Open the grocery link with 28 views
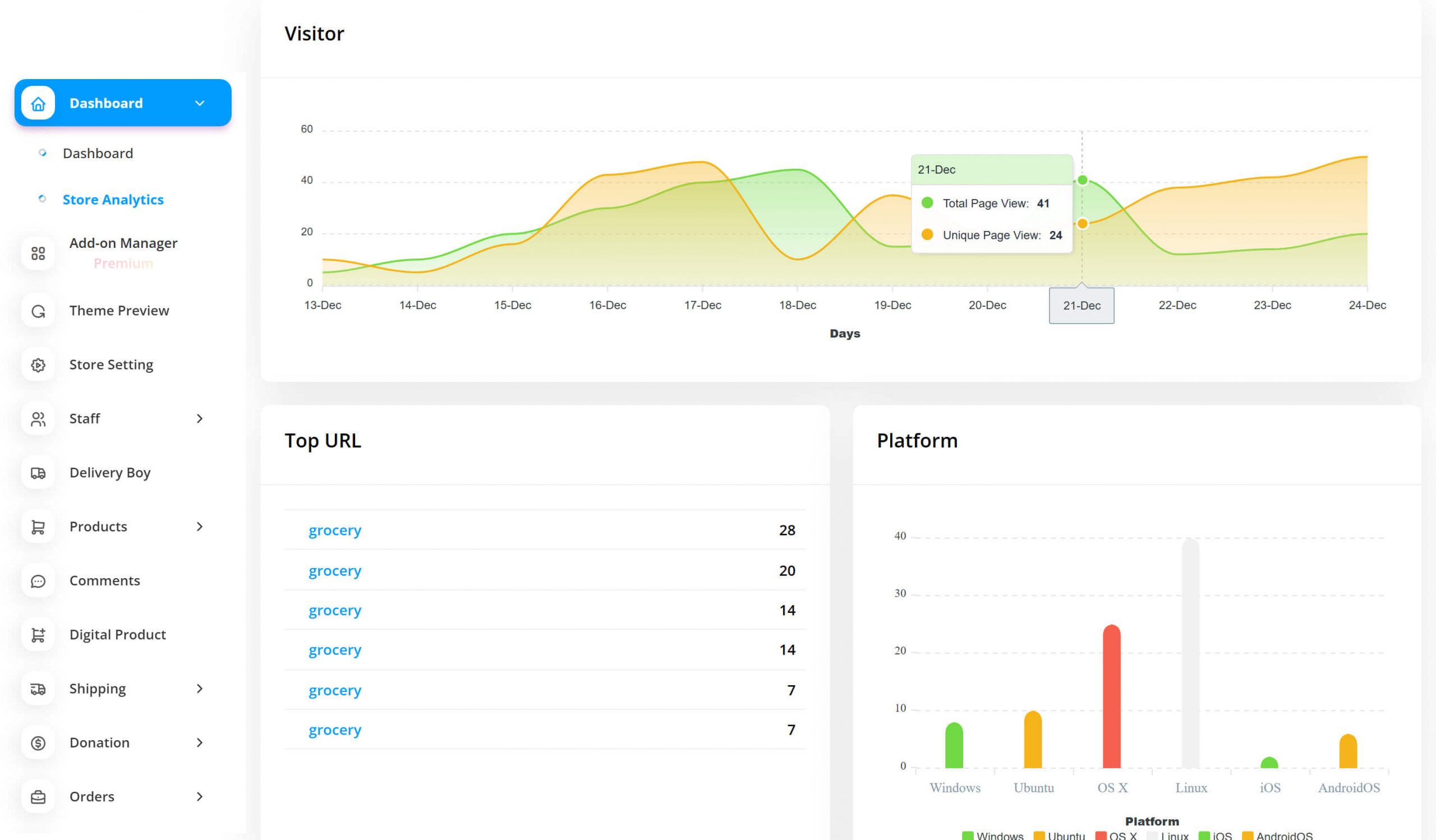Viewport: 1436px width, 840px height. 335,530
